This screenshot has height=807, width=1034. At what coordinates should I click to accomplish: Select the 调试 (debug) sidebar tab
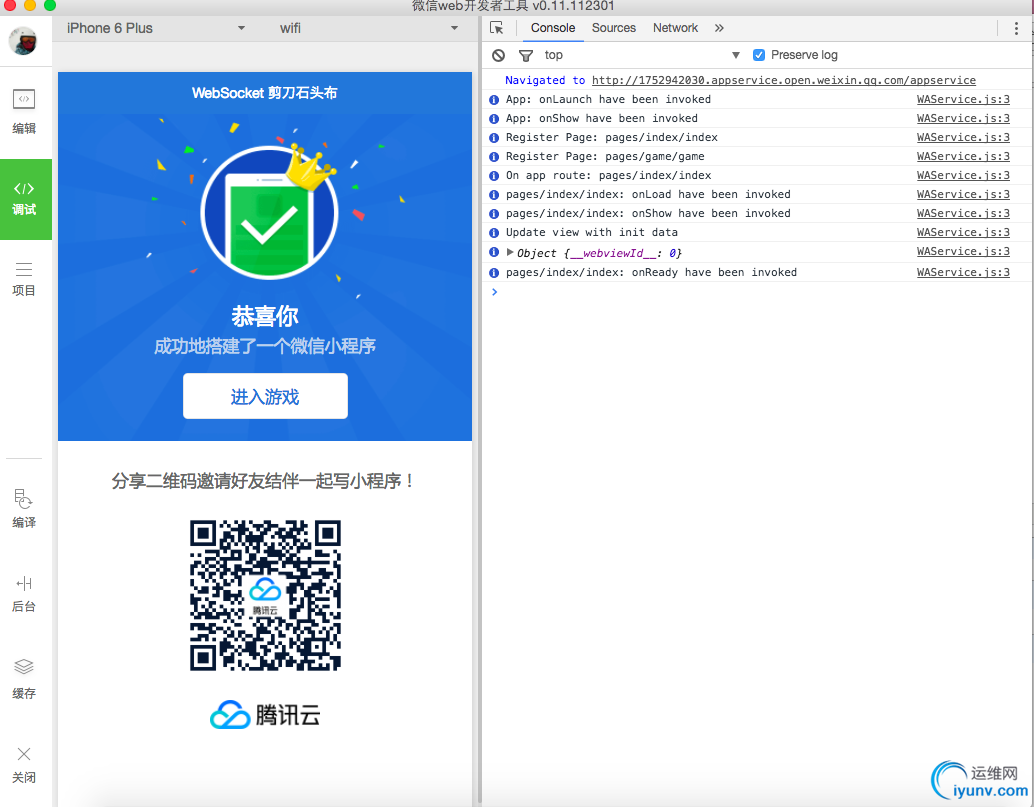[x=25, y=199]
